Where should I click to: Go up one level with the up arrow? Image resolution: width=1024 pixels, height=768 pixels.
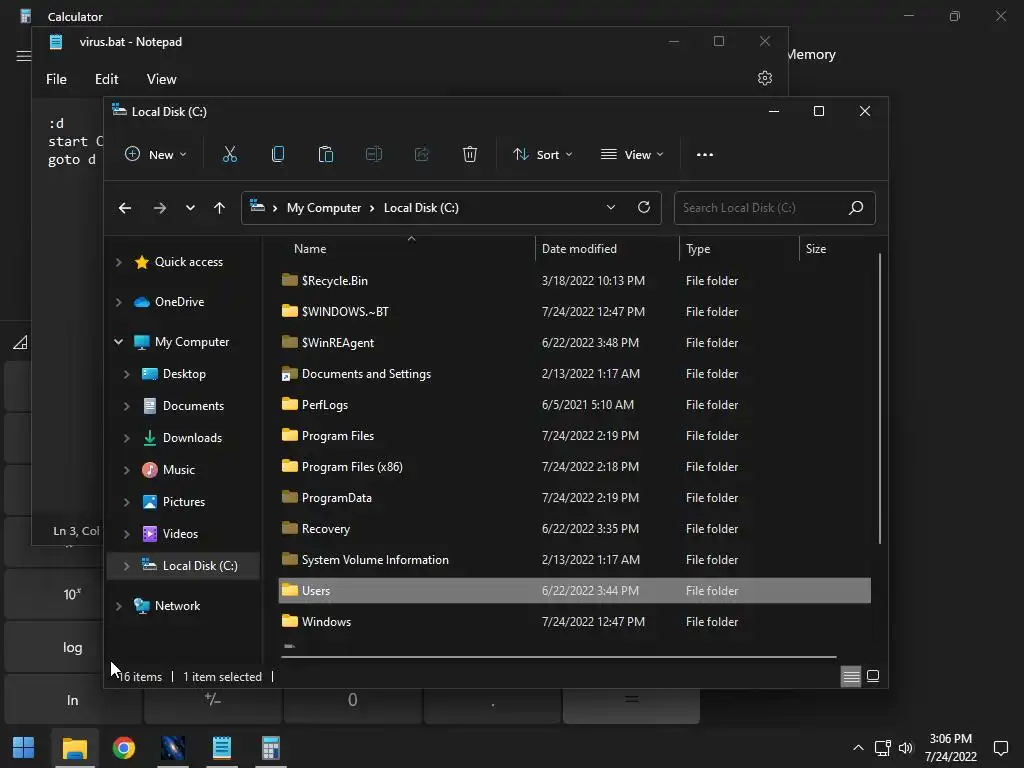coord(219,208)
